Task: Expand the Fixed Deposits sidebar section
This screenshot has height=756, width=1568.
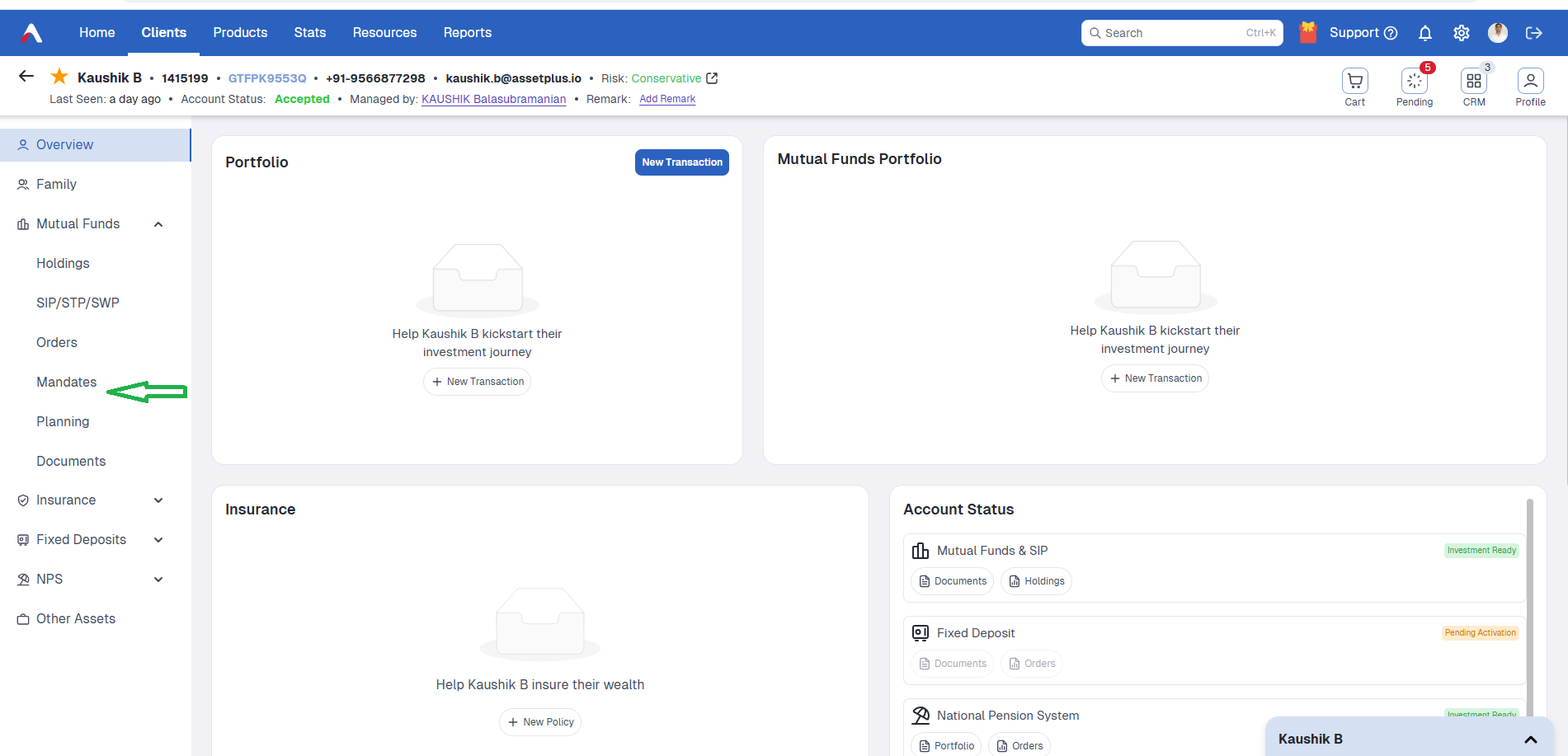Action: click(158, 540)
